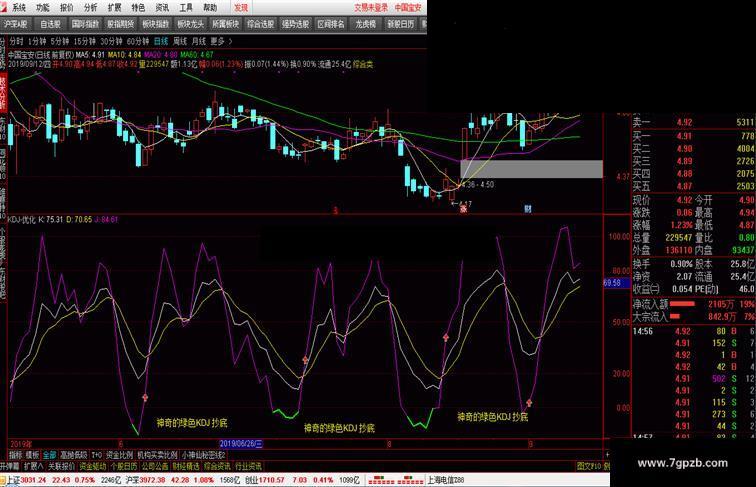Select the 30分钟 chart period
The height and width of the screenshot is (487, 756).
click(111, 41)
